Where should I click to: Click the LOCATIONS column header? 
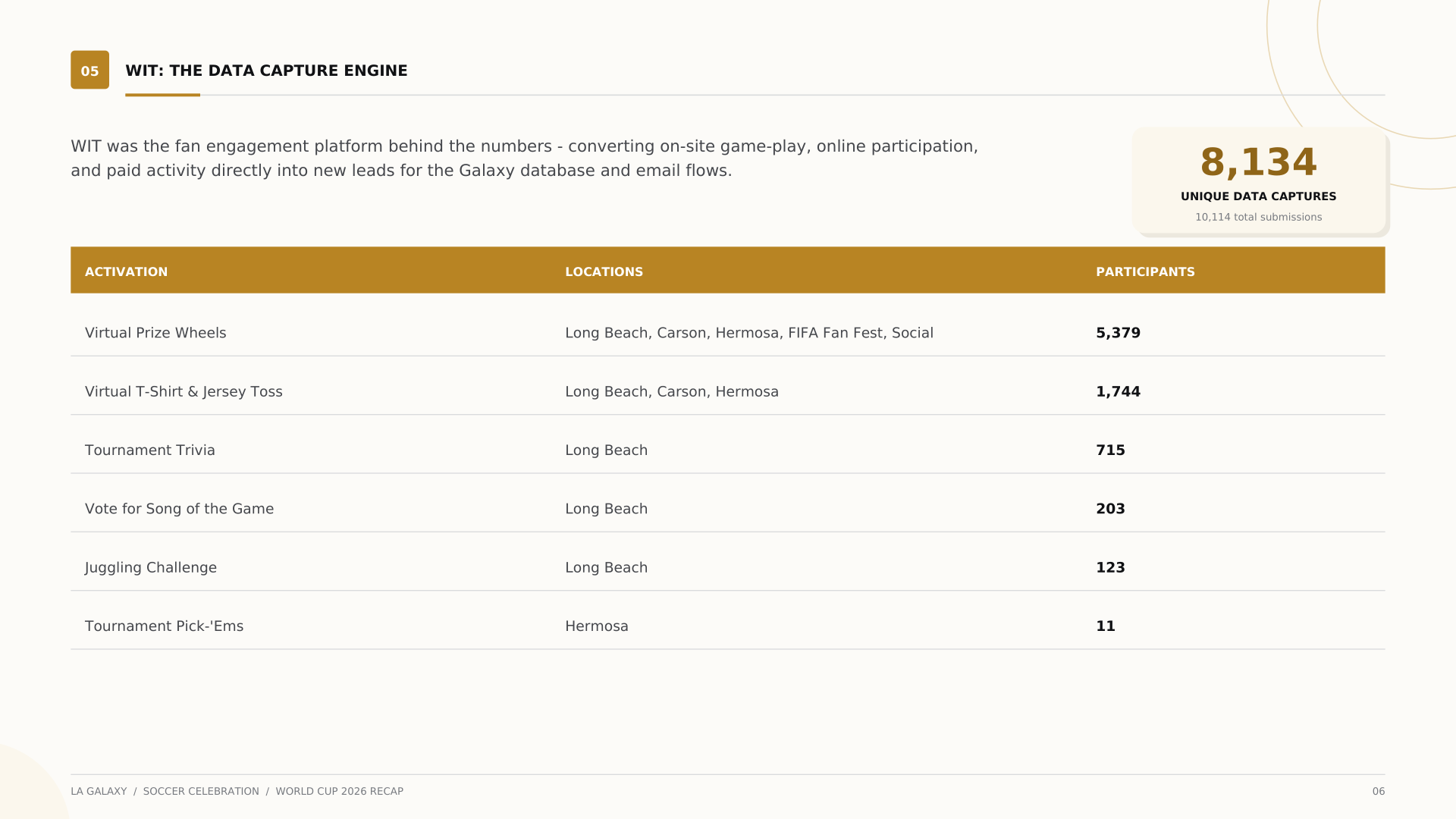coord(604,271)
